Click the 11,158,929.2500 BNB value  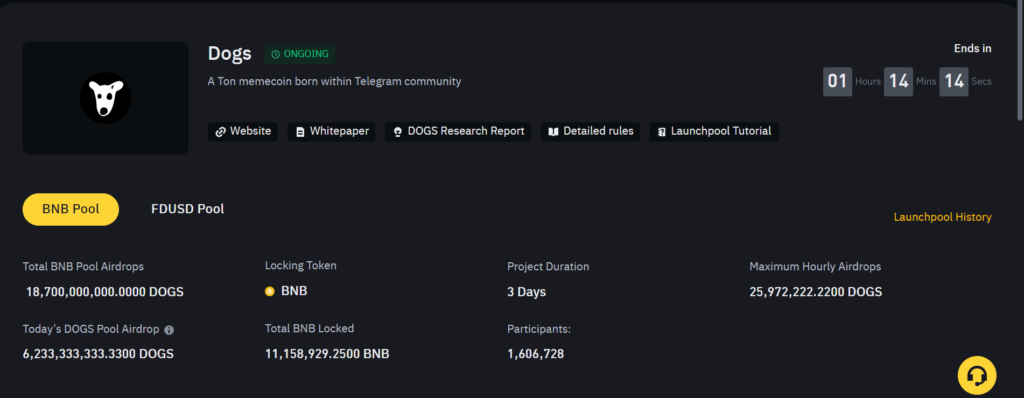tap(327, 354)
